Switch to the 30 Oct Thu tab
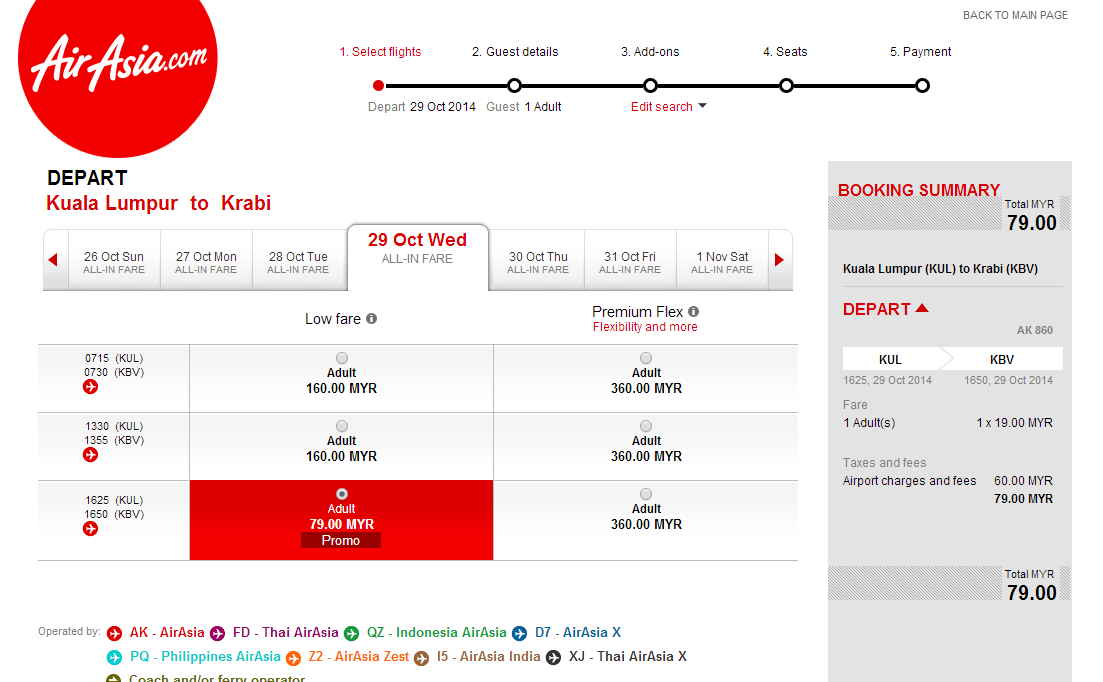 tap(538, 262)
